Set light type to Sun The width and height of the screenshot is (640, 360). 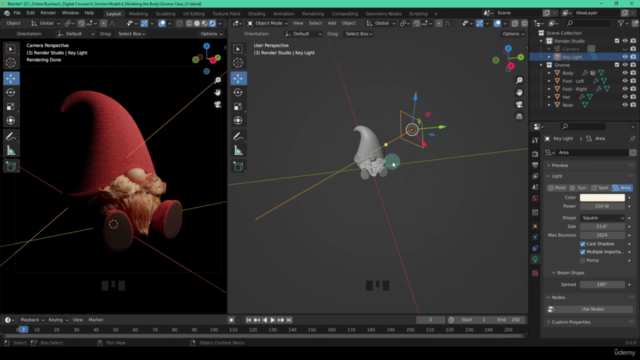(578, 188)
